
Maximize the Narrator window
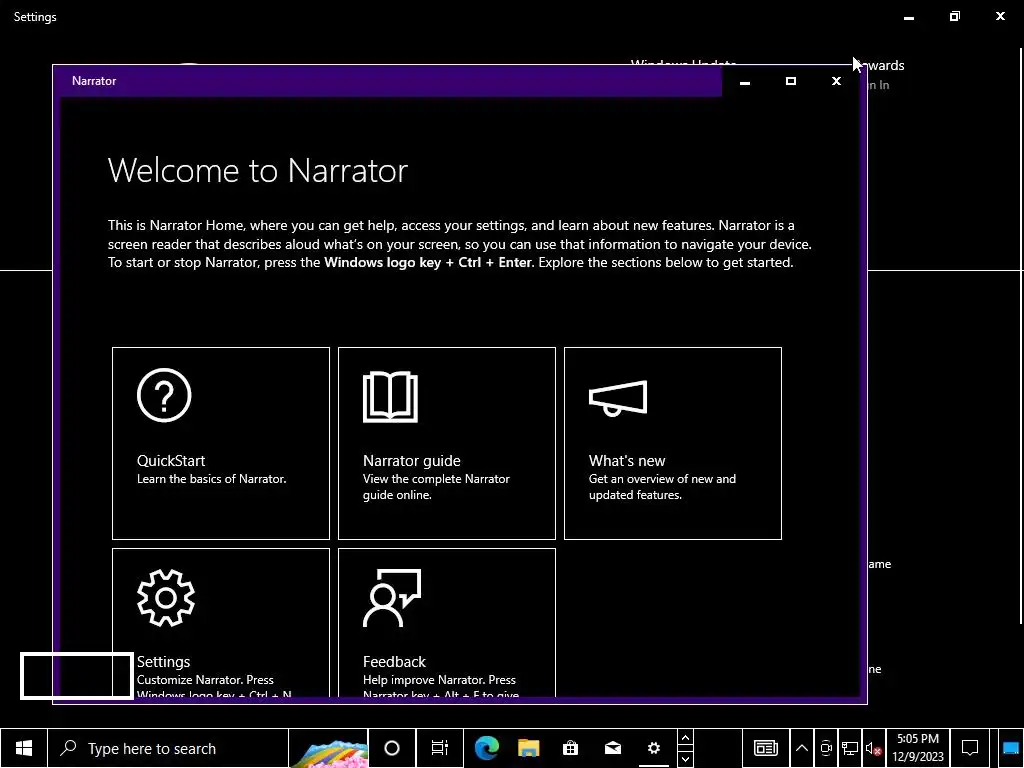790,82
